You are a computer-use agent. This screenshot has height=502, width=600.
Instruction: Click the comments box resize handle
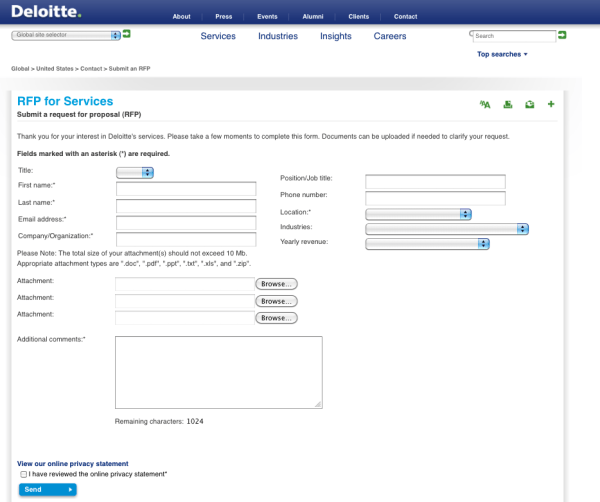pos(318,404)
